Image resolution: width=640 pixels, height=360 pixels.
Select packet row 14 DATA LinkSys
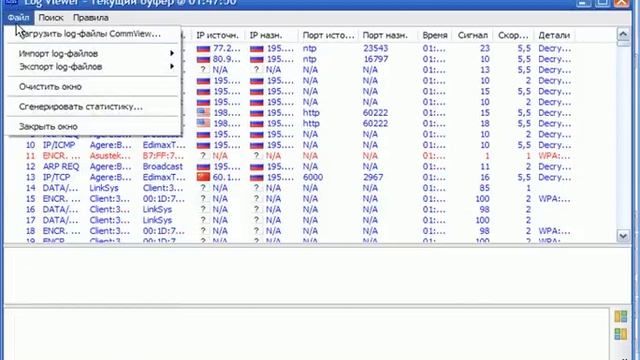tap(310, 188)
